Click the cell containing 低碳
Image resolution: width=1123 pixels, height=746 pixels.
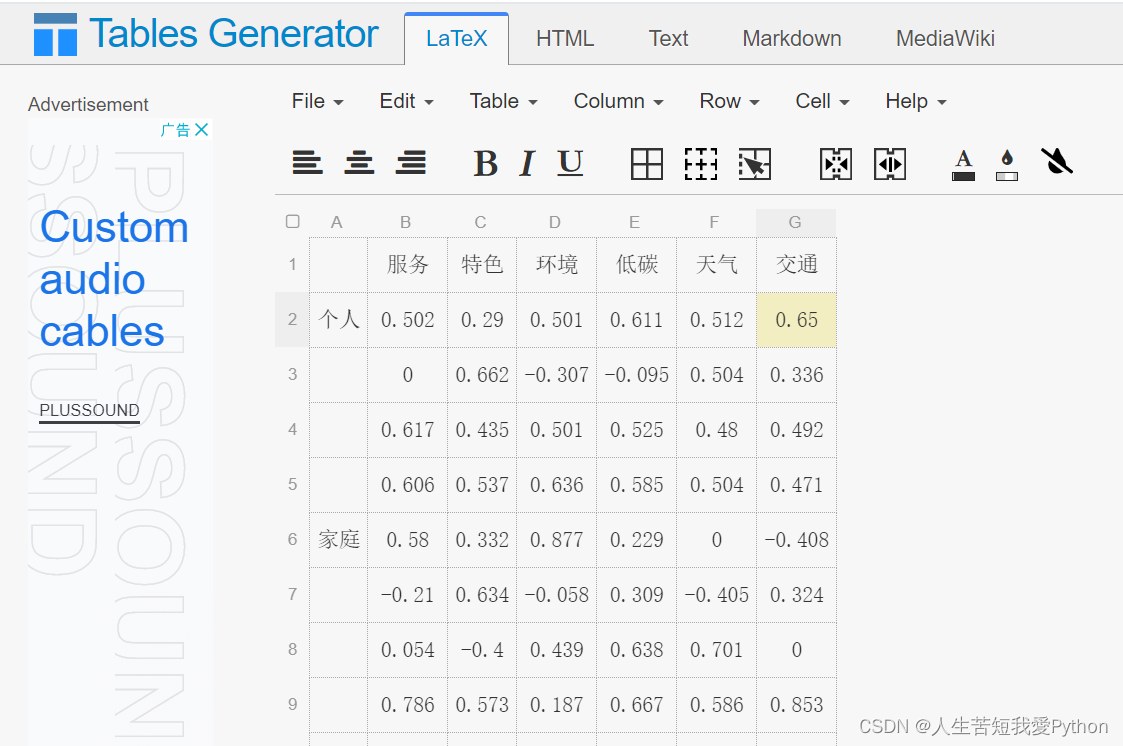click(637, 265)
